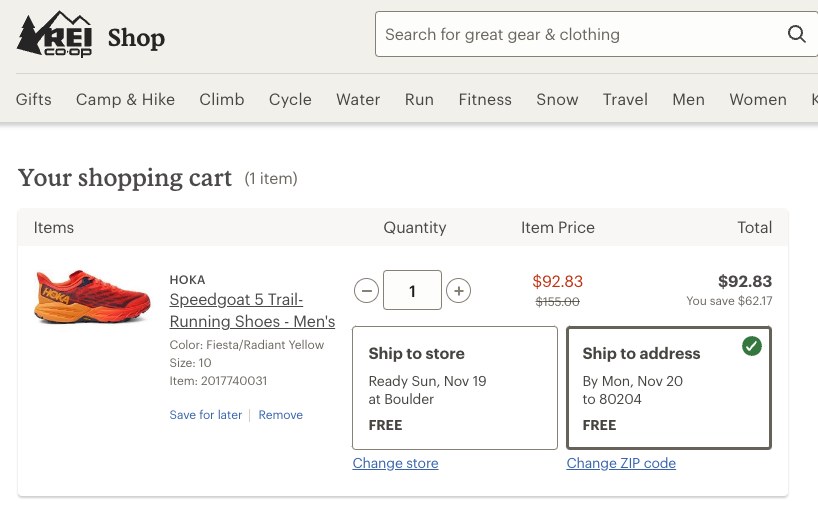This screenshot has height=514, width=818.
Task: Open the Men menu
Action: (688, 99)
